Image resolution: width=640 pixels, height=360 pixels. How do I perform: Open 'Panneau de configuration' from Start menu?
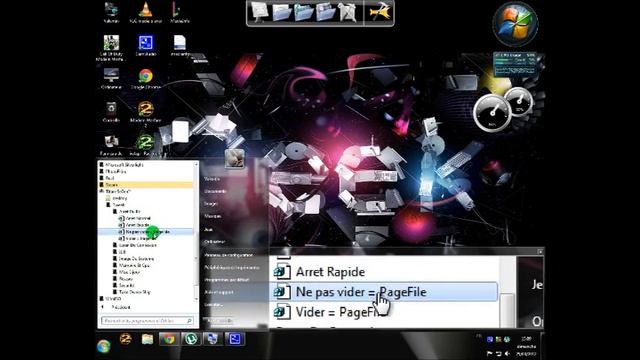click(229, 255)
